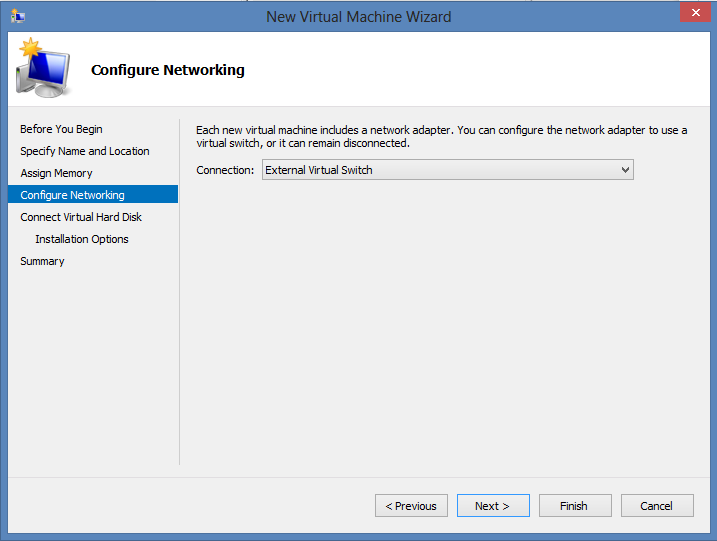
Task: Click the New Virtual Machine Wizard title bar
Action: [358, 16]
